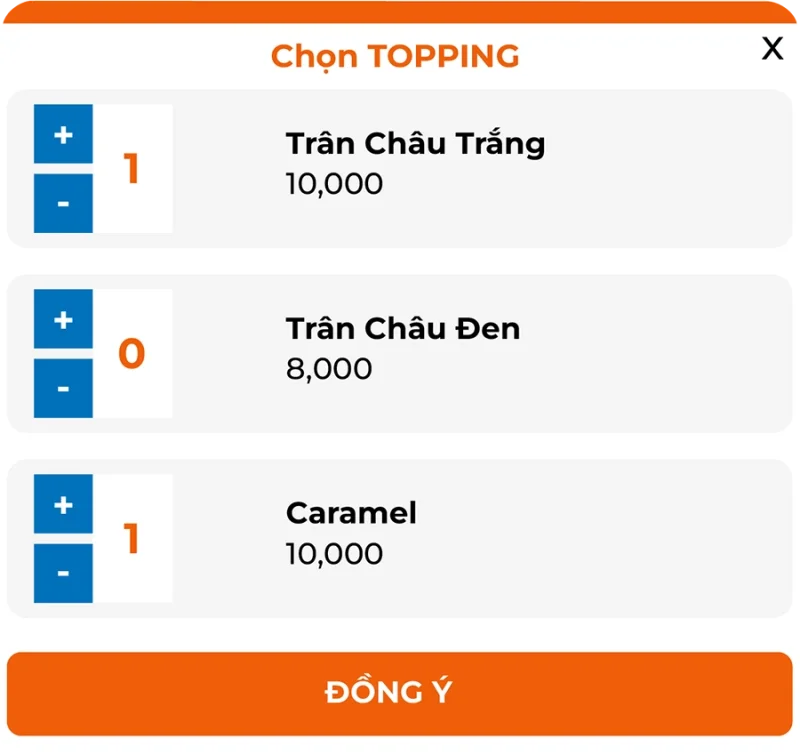Dismiss the topping dialog with the X
This screenshot has width=800, height=755.
pyautogui.click(x=772, y=48)
